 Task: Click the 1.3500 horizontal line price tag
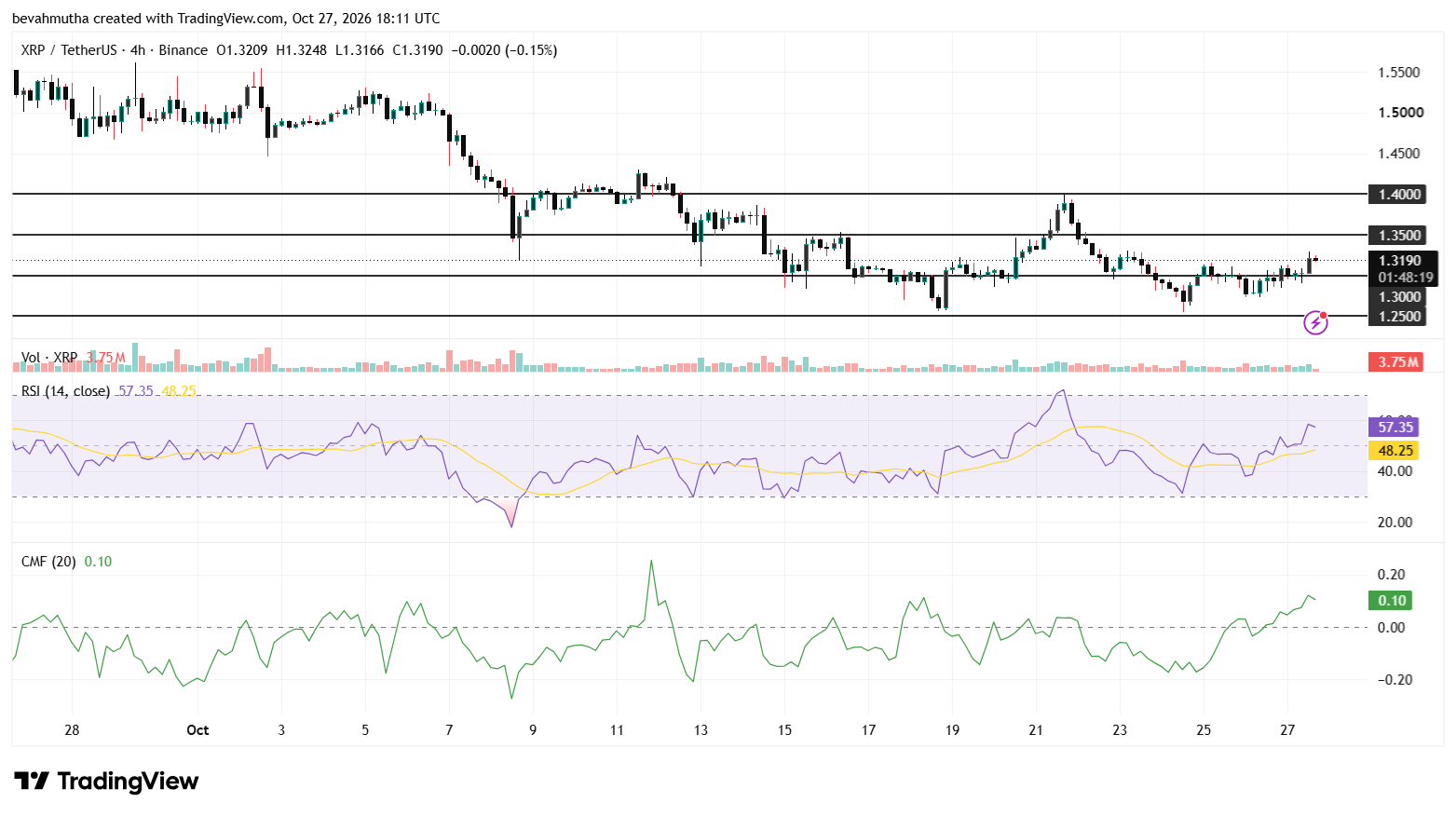point(1399,236)
